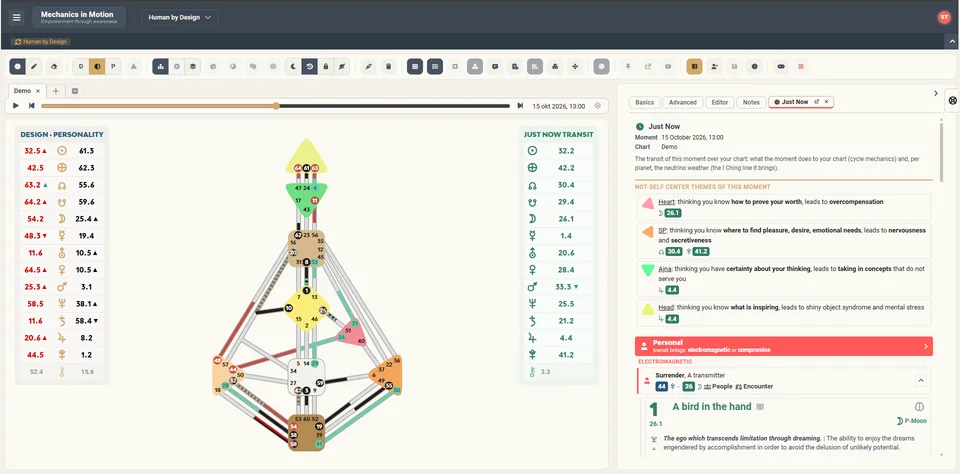Collapse the Surrender transmitter card
The width and height of the screenshot is (960, 474).
(x=920, y=381)
